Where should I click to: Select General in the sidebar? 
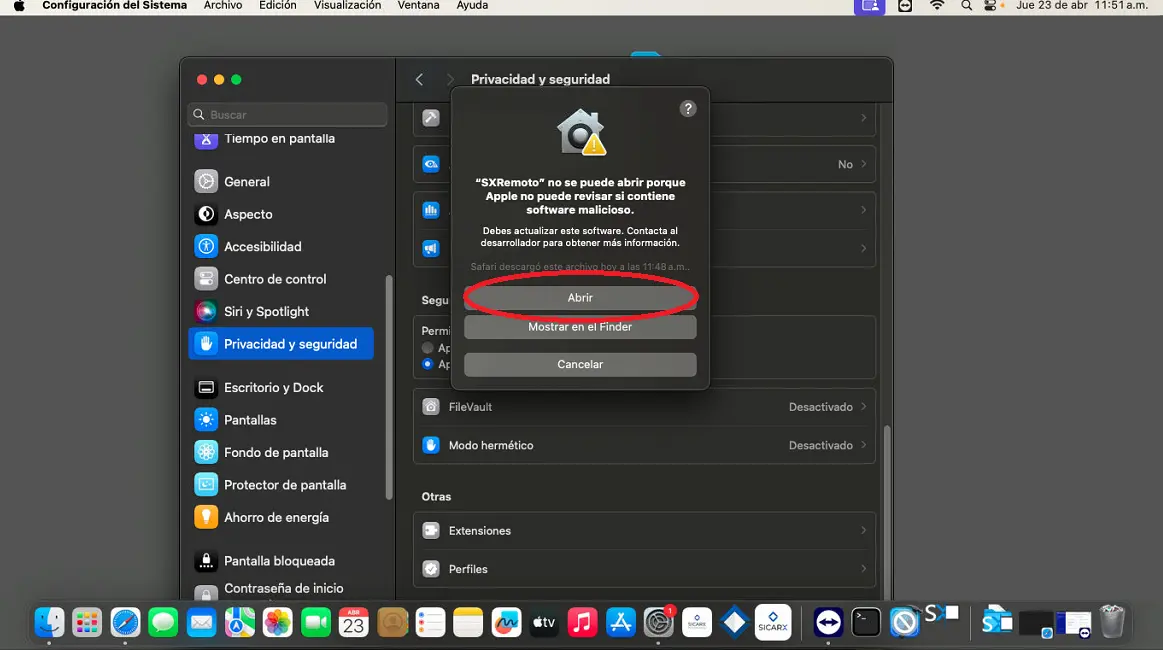[281, 181]
